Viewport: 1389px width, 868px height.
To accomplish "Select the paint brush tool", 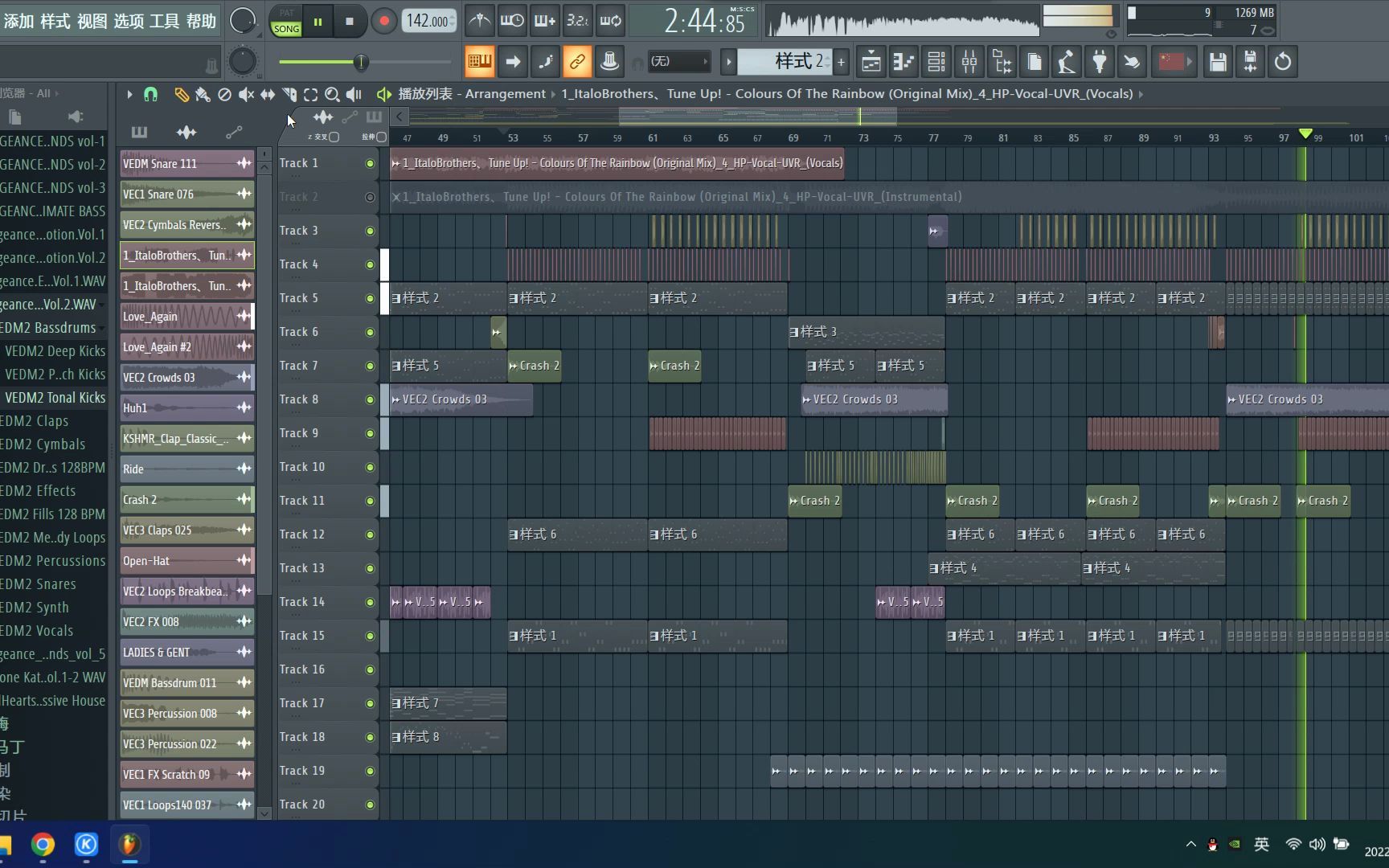I will (x=203, y=94).
